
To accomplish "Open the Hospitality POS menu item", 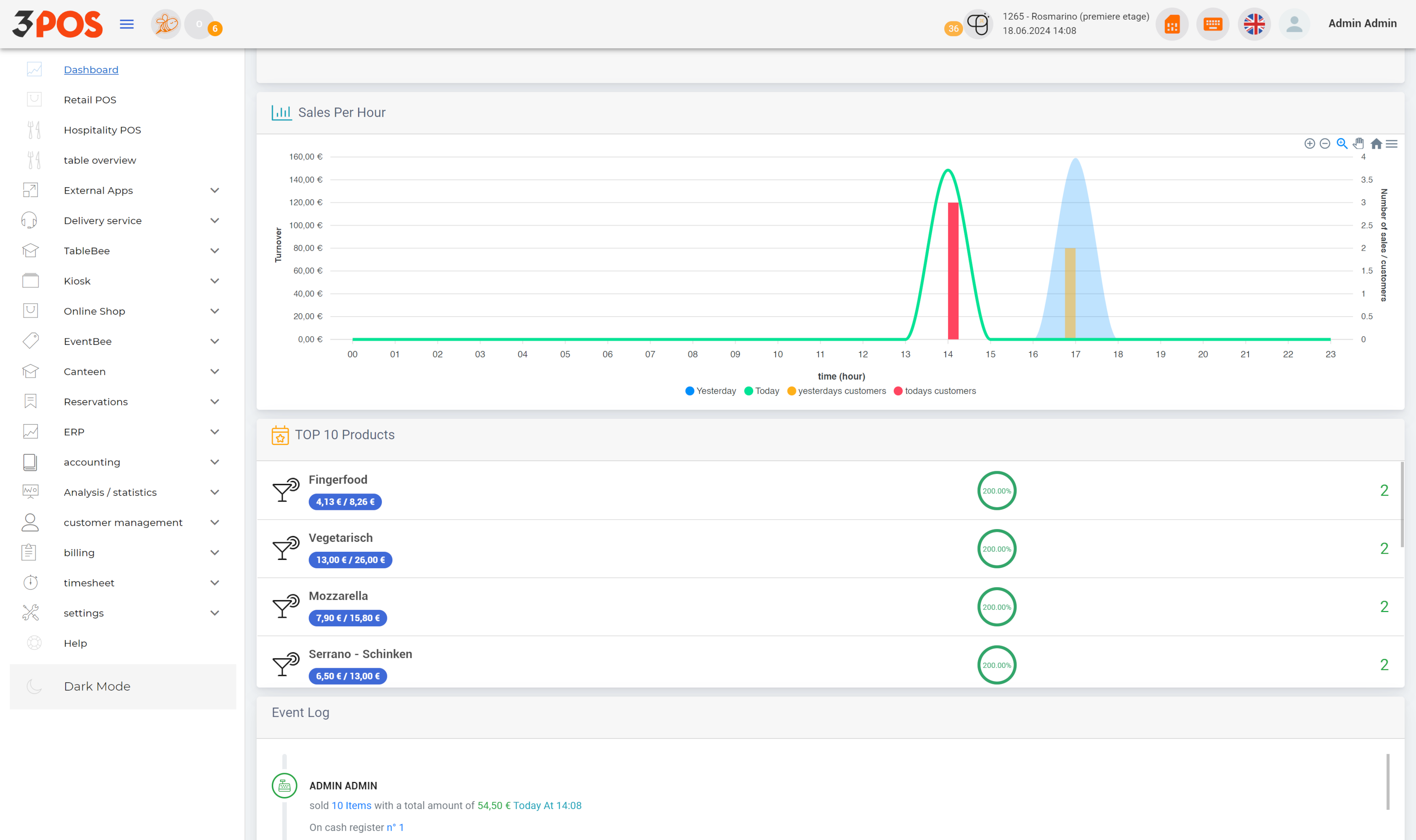I will 102,130.
